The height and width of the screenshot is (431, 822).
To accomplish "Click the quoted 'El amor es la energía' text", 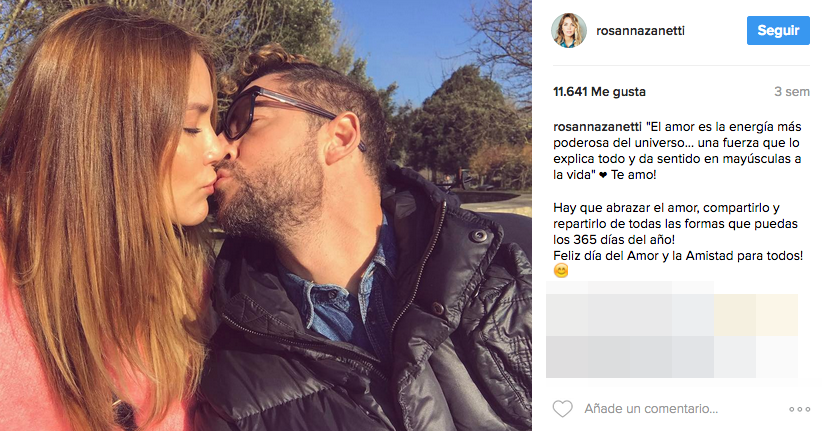I will [677, 150].
